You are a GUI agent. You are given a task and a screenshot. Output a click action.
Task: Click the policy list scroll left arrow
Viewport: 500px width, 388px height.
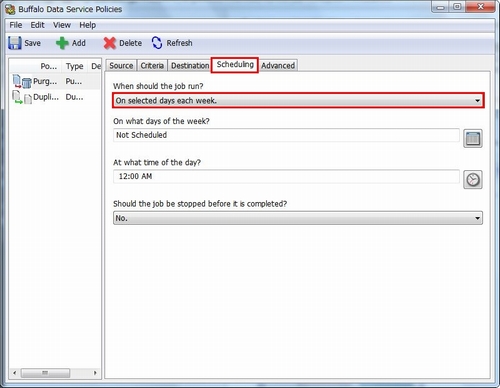pos(14,373)
